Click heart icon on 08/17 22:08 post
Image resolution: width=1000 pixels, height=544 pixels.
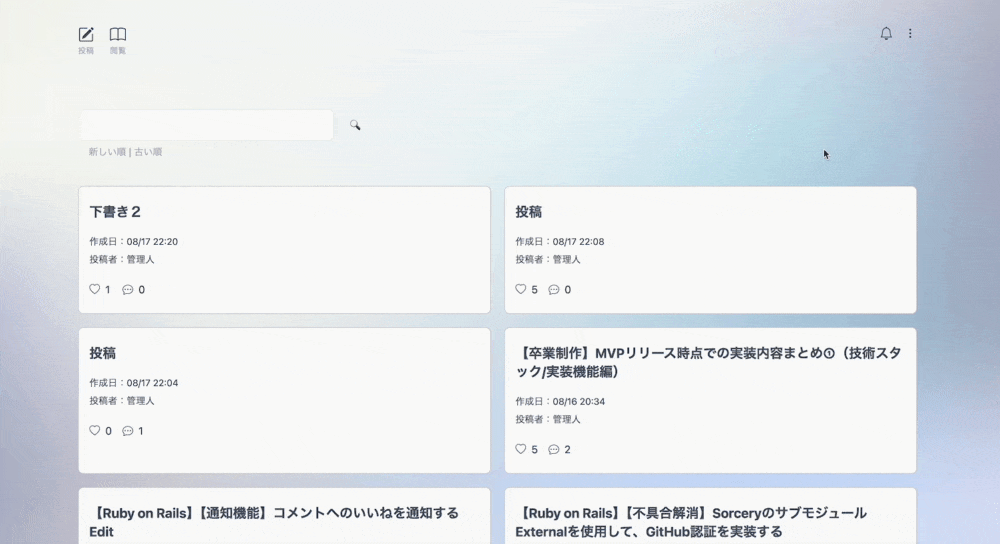coord(520,289)
